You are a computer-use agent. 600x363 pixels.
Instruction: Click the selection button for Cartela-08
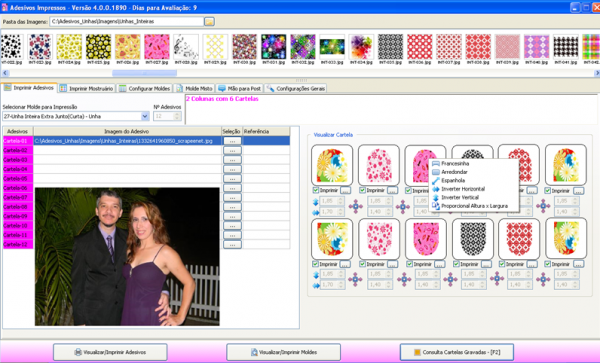[232, 207]
